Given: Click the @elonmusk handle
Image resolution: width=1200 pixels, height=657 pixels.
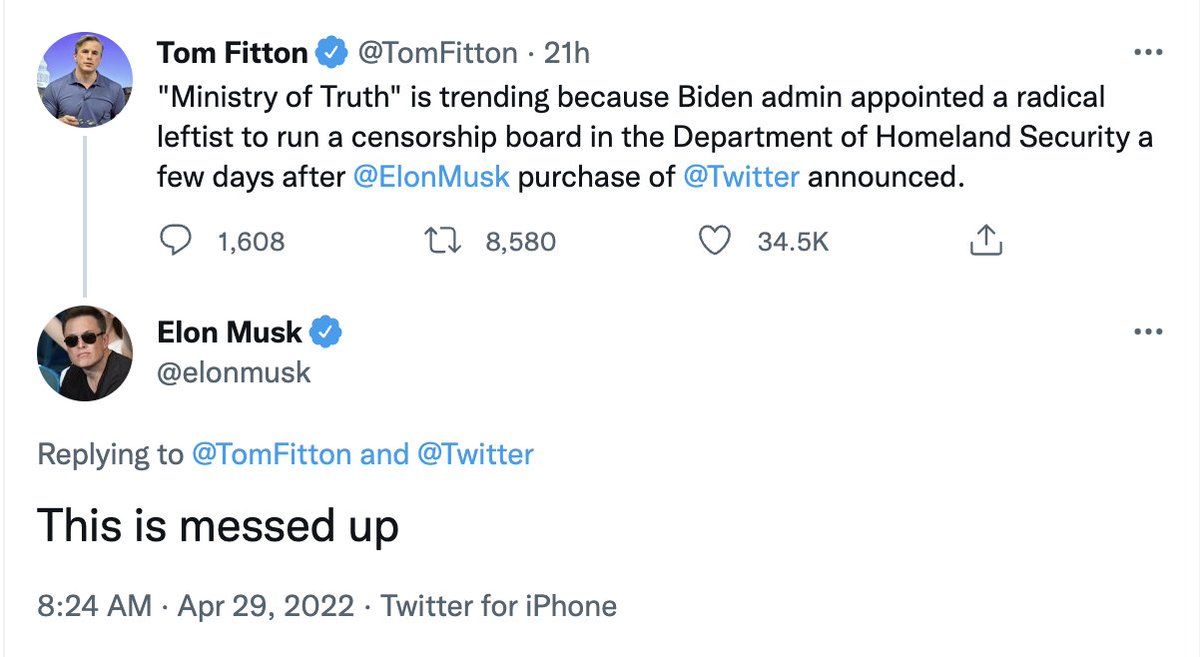Looking at the screenshot, I should pos(234,373).
